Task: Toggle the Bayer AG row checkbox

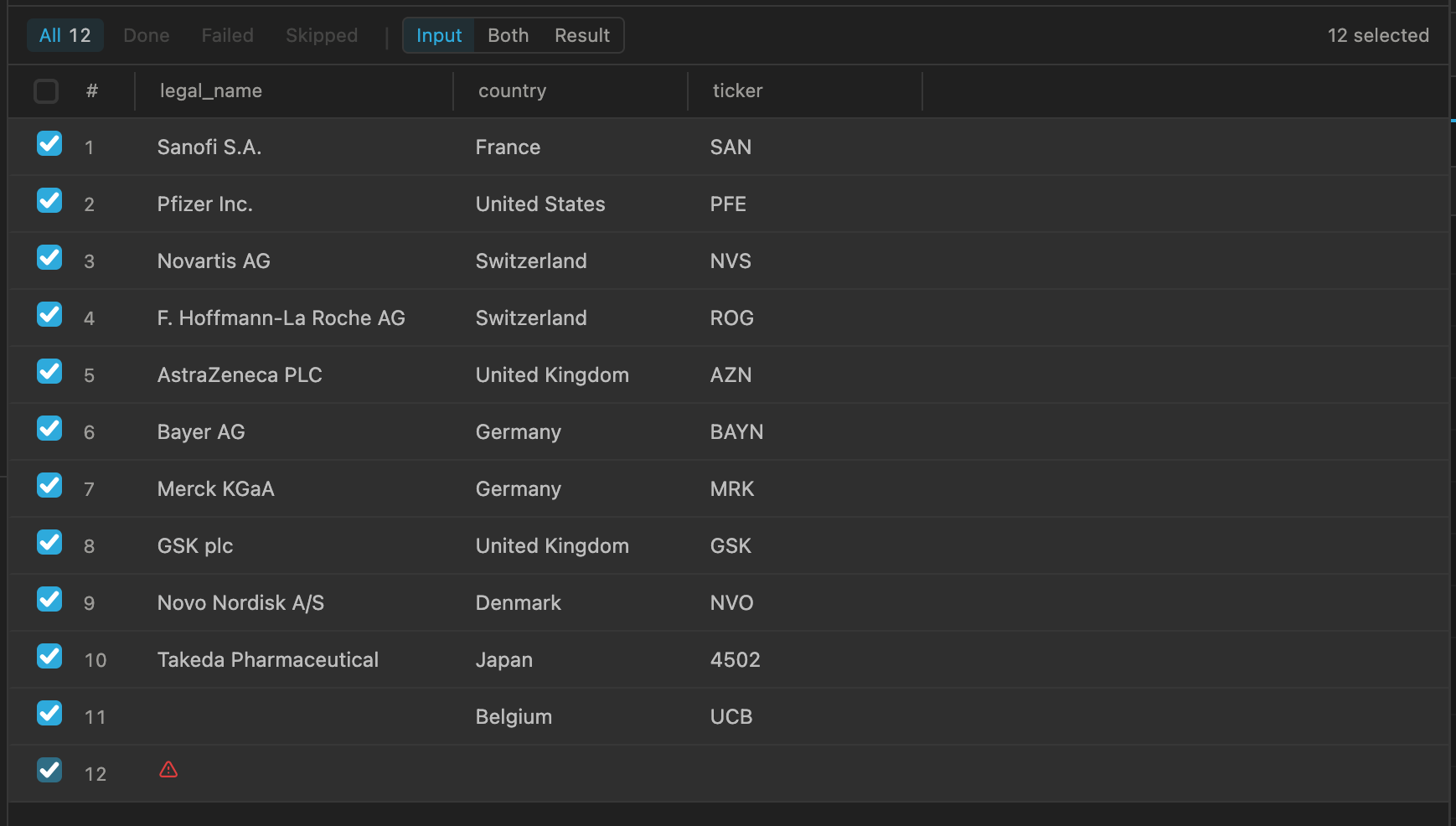Action: [49, 429]
